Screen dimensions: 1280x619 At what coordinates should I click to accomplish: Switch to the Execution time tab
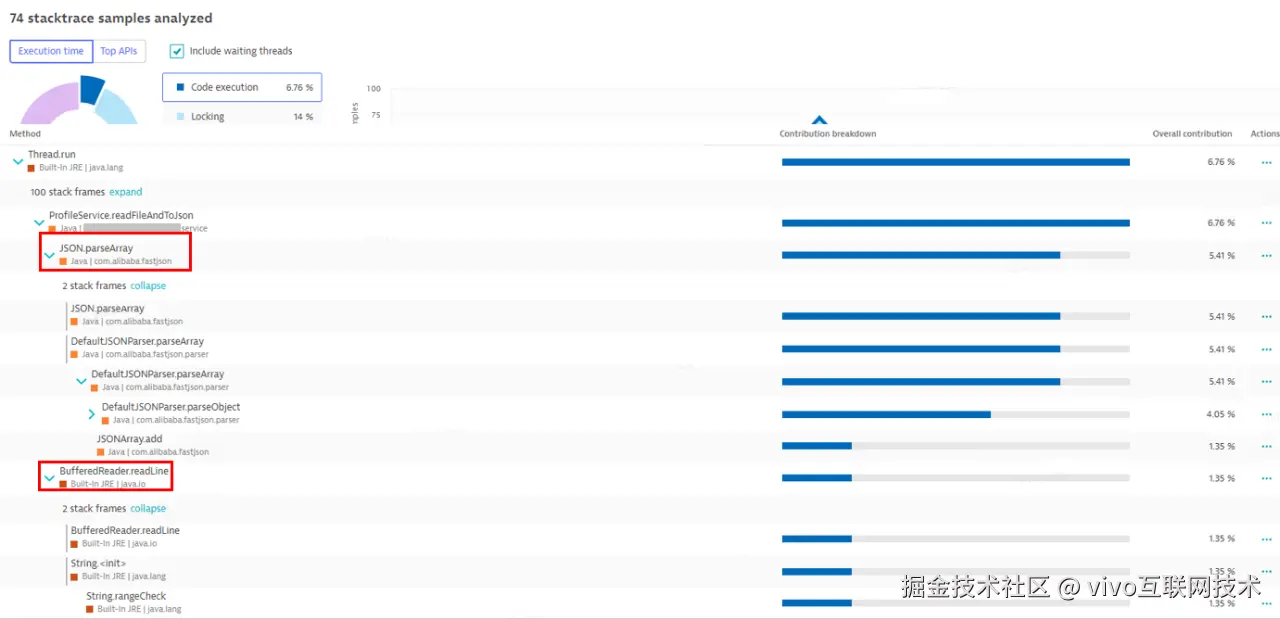coord(51,51)
